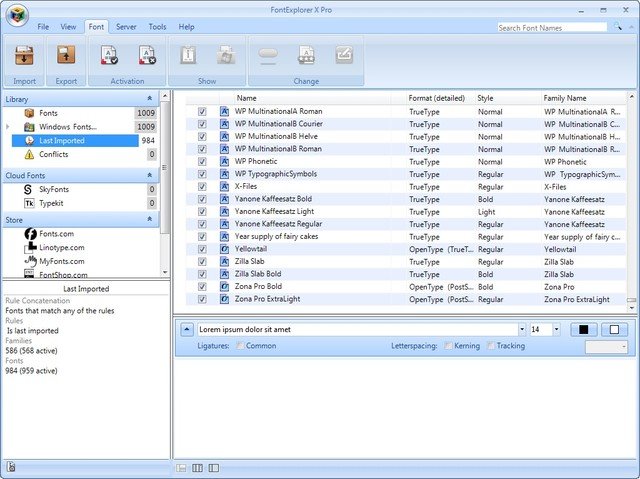Image resolution: width=640 pixels, height=479 pixels.
Task: Uncheck the X-Files font checkbox
Action: coord(202,186)
